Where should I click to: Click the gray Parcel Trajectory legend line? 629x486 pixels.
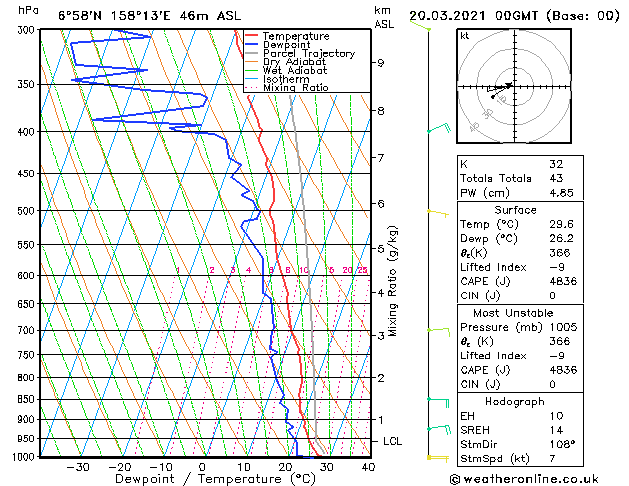251,53
